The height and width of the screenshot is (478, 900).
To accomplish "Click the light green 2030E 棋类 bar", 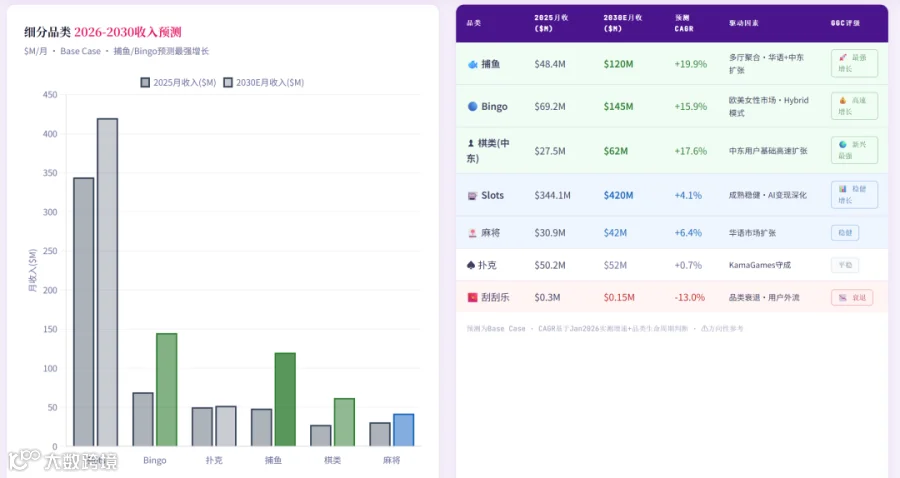I will click(344, 422).
